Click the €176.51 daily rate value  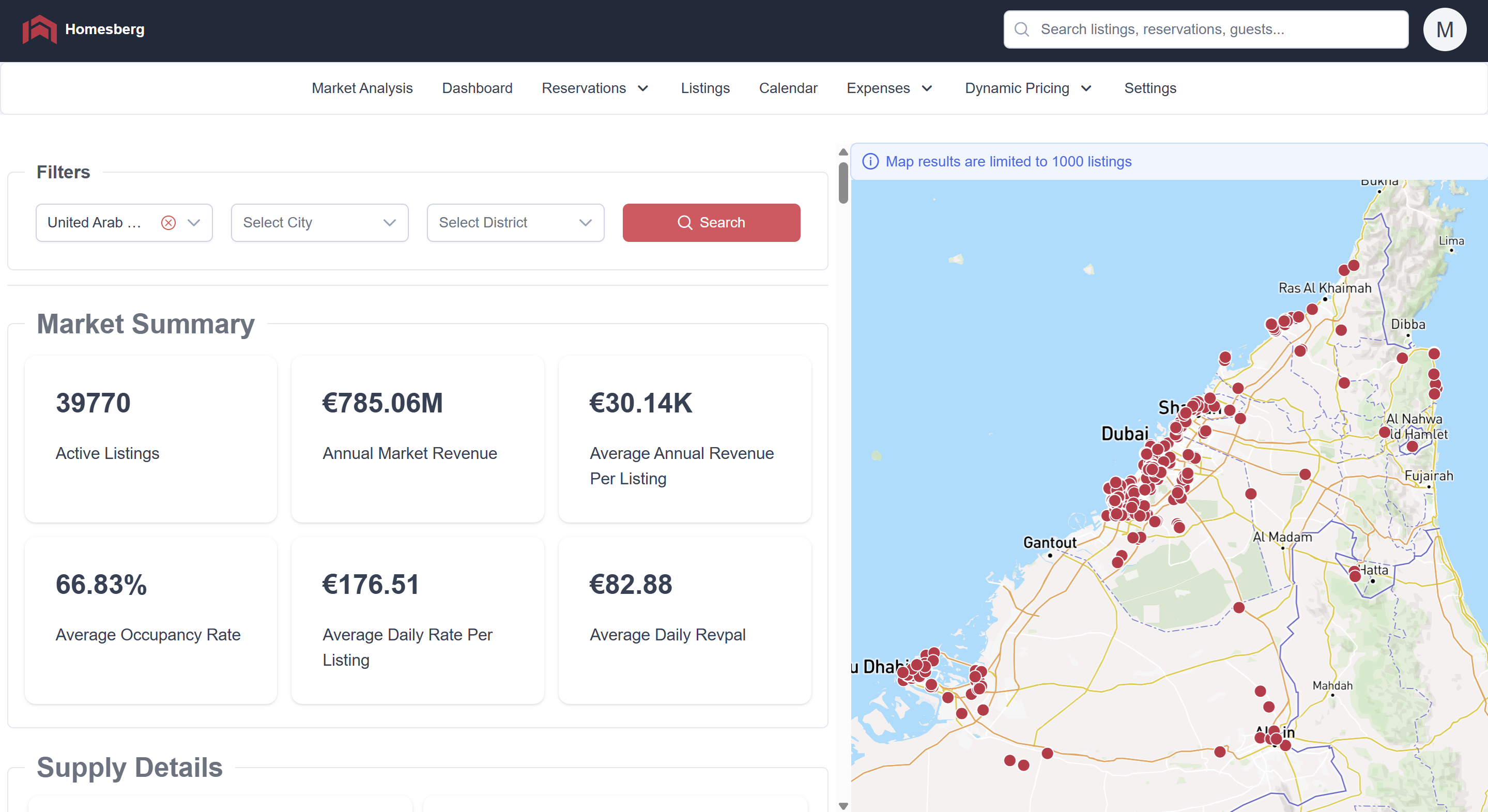pyautogui.click(x=370, y=585)
